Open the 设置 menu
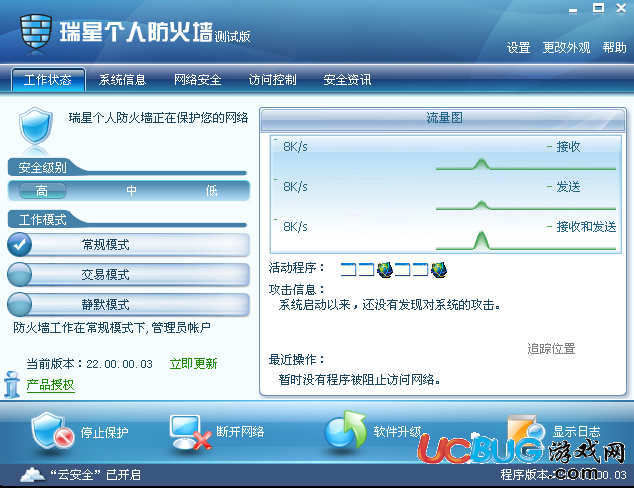Viewport: 634px width, 488px height. click(x=518, y=48)
